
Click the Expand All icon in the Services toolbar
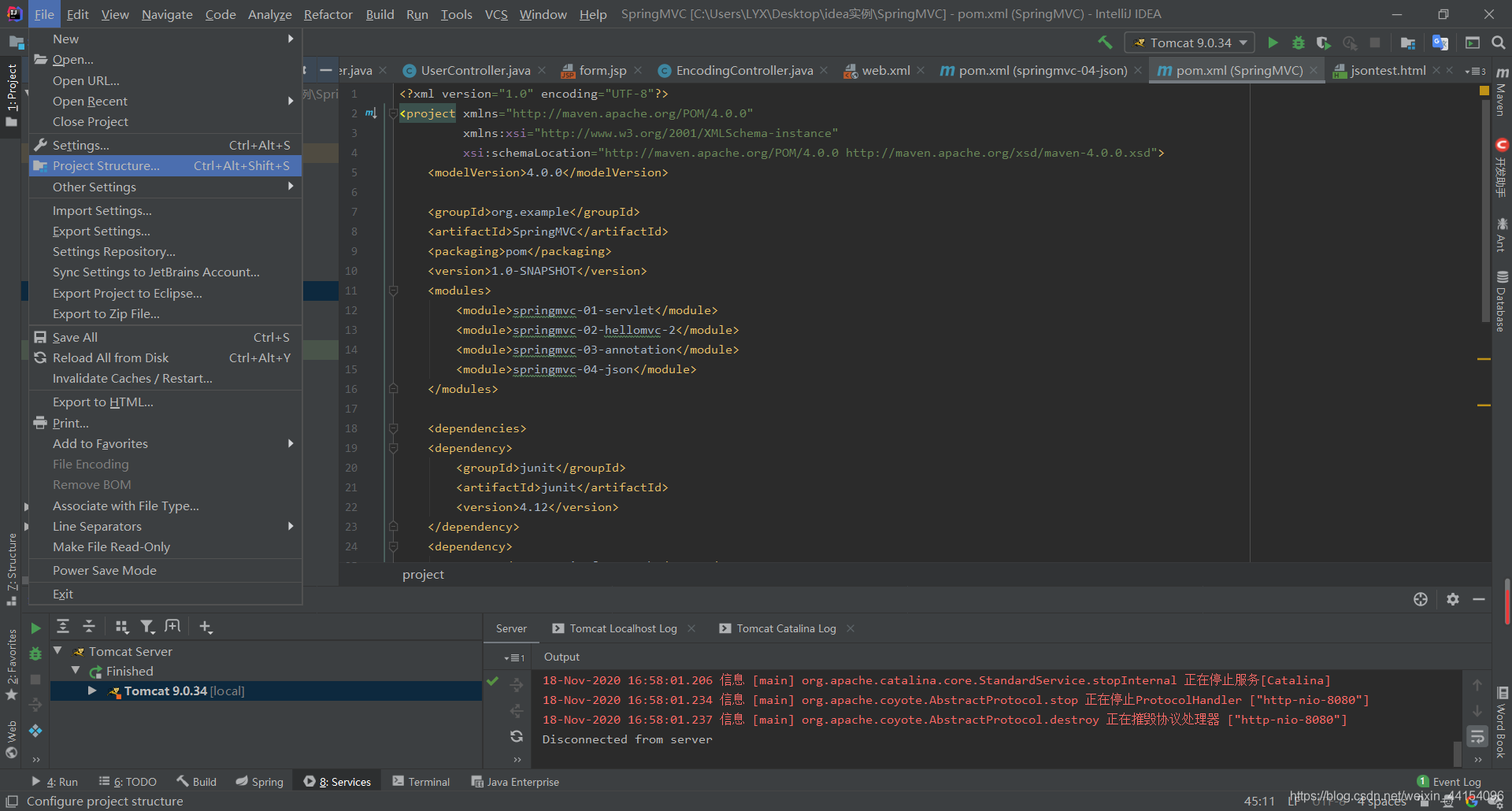click(x=63, y=626)
